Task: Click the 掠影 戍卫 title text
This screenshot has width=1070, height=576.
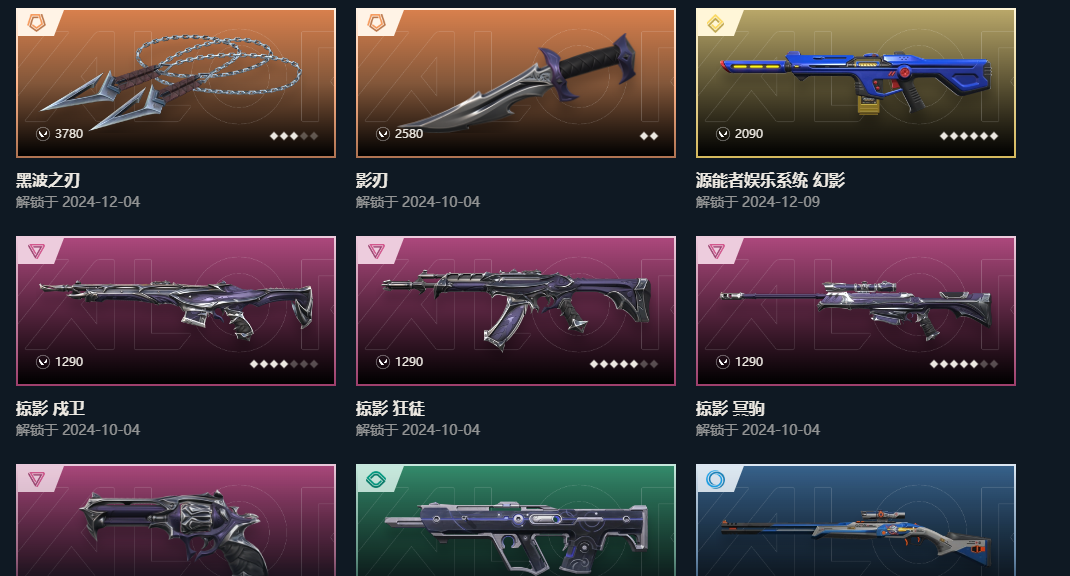Action: (50, 408)
